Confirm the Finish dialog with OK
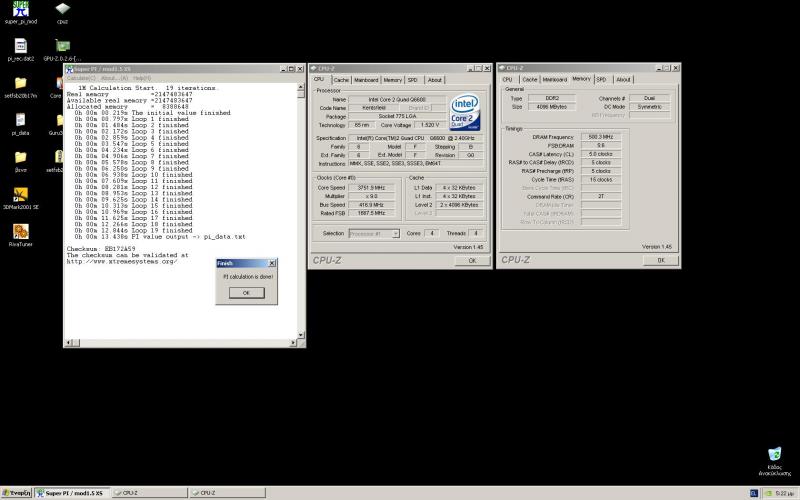800x500 pixels. tap(246, 293)
